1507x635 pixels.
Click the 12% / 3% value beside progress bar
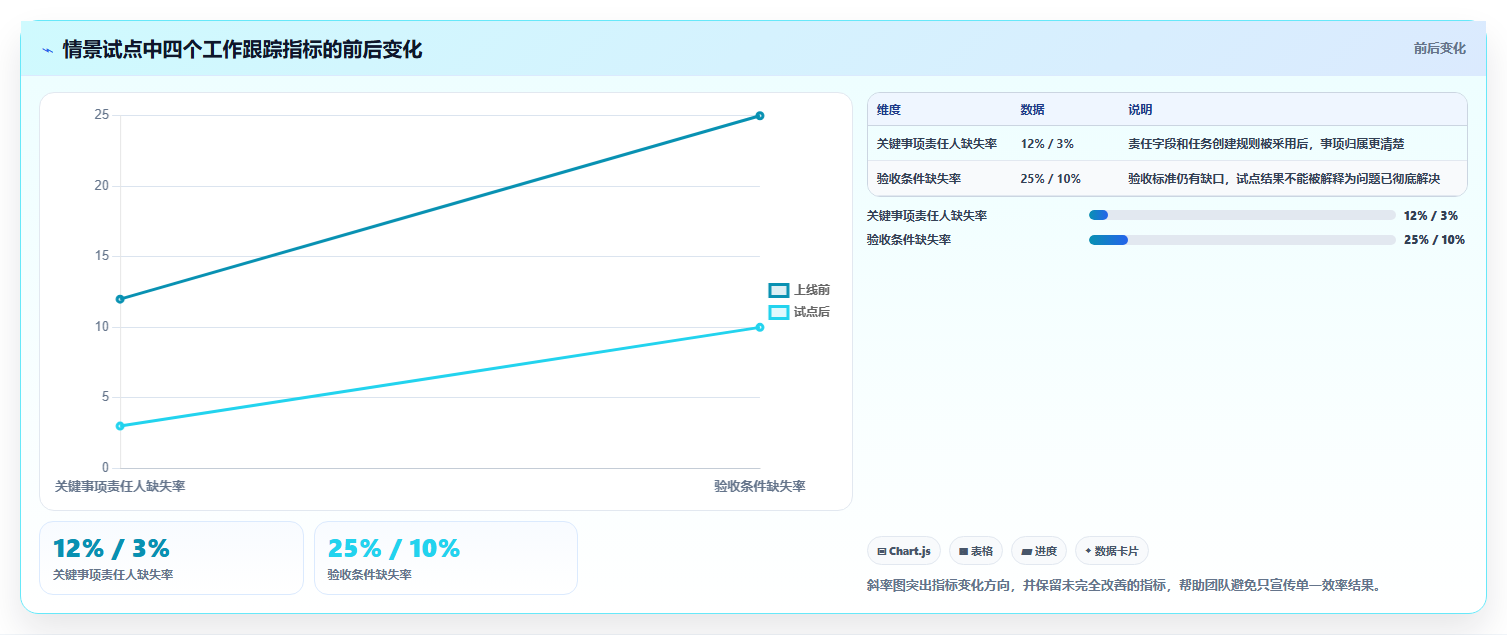1431,215
